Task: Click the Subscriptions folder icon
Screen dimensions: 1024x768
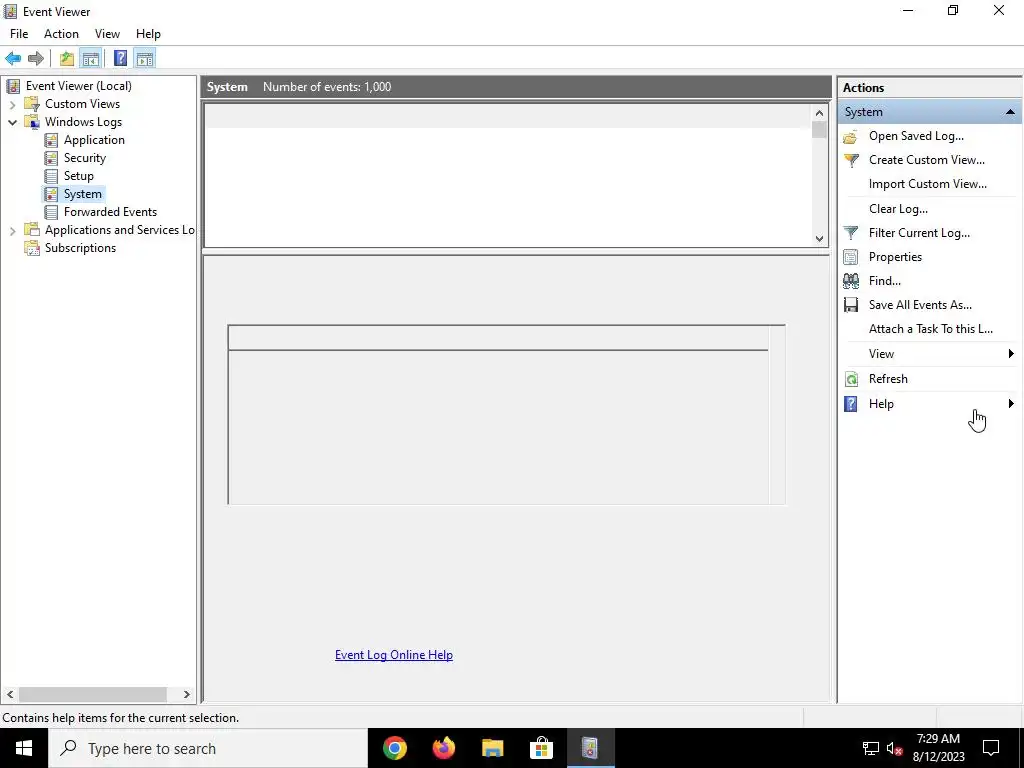Action: 32,248
